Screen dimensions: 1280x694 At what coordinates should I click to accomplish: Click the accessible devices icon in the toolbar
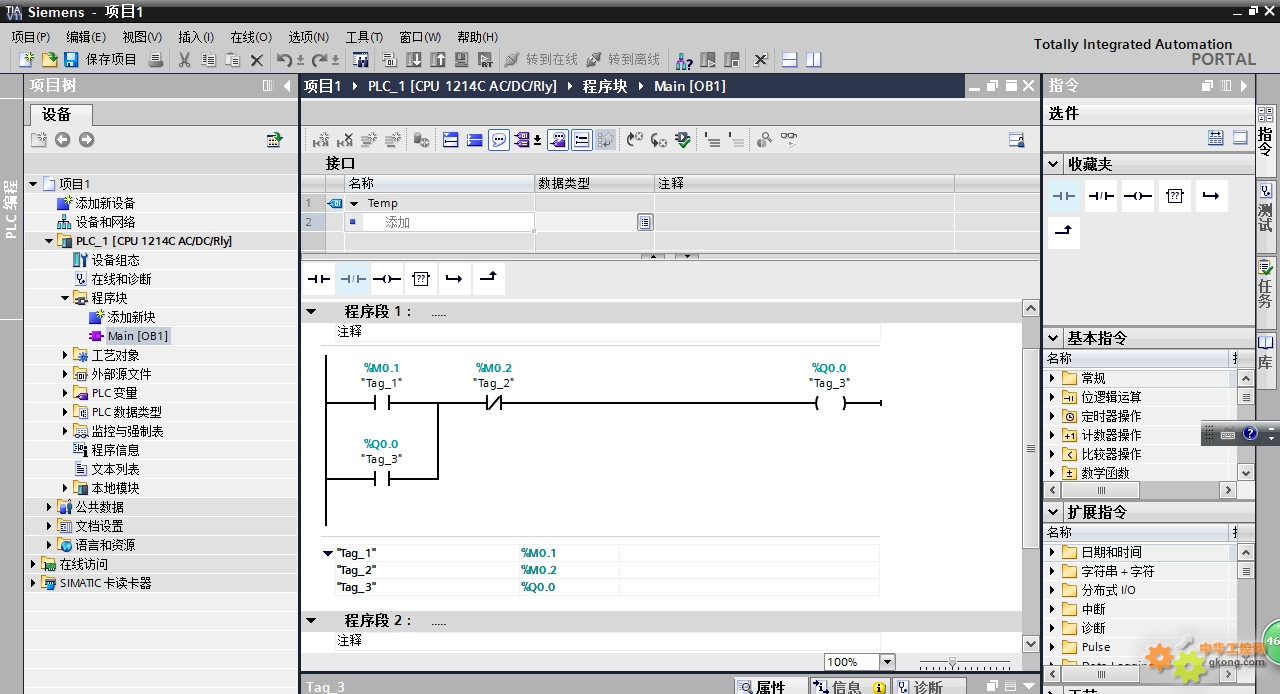click(x=684, y=60)
